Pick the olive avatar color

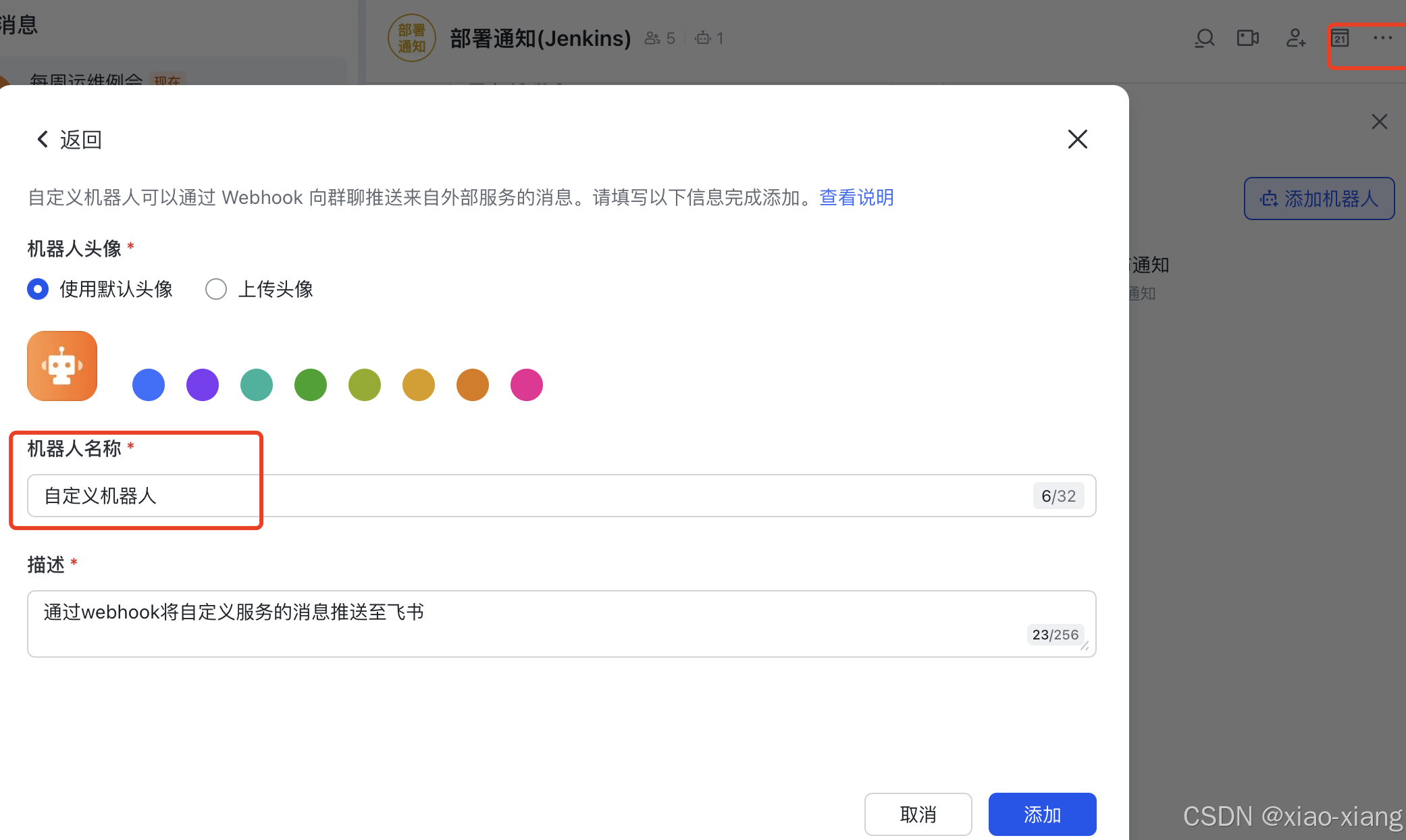[365, 385]
